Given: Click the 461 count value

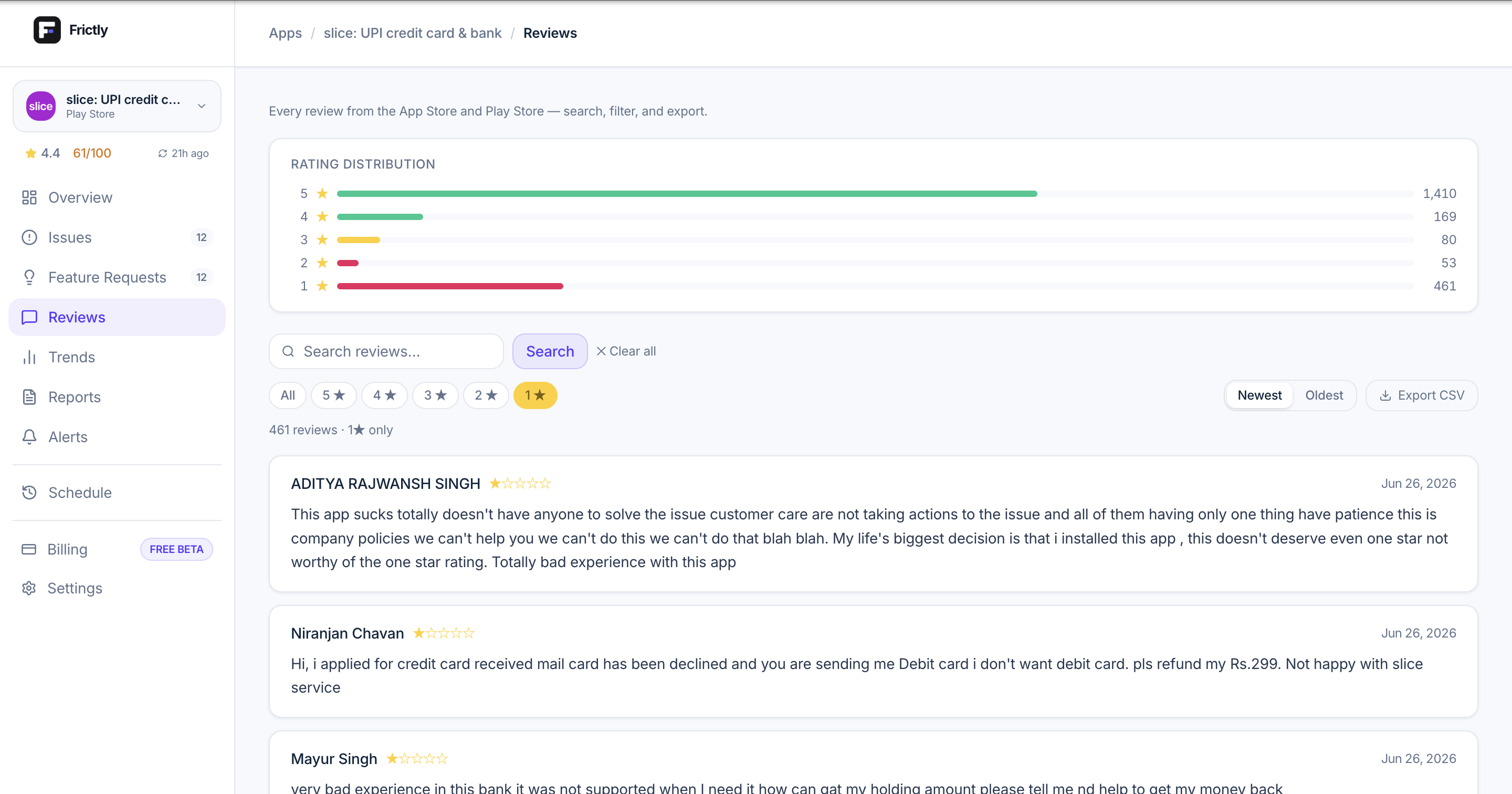Looking at the screenshot, I should 1444,286.
